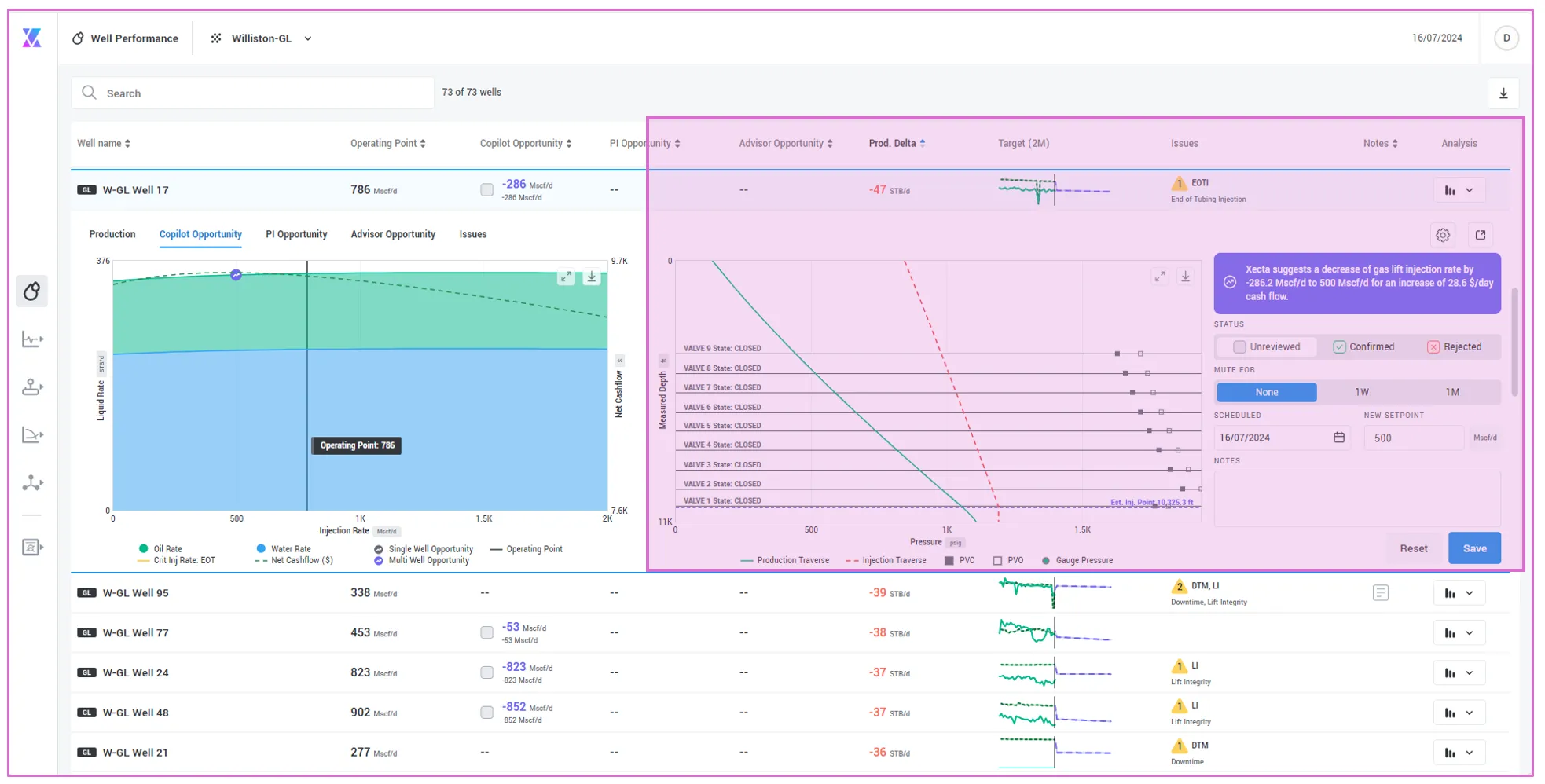Expand the Copilot Opportunity chart fullscreen

click(566, 277)
